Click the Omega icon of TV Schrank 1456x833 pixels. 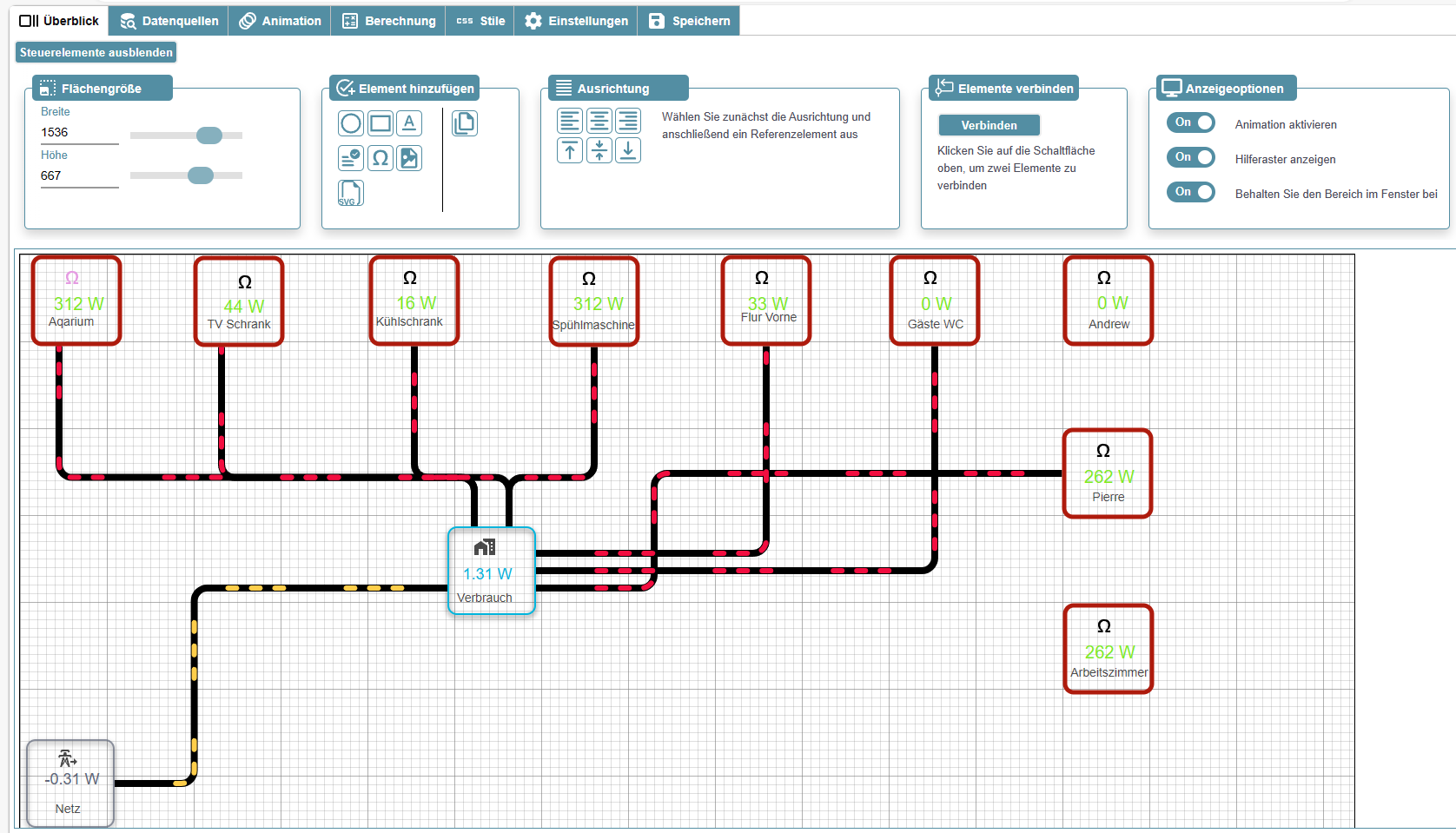[245, 282]
